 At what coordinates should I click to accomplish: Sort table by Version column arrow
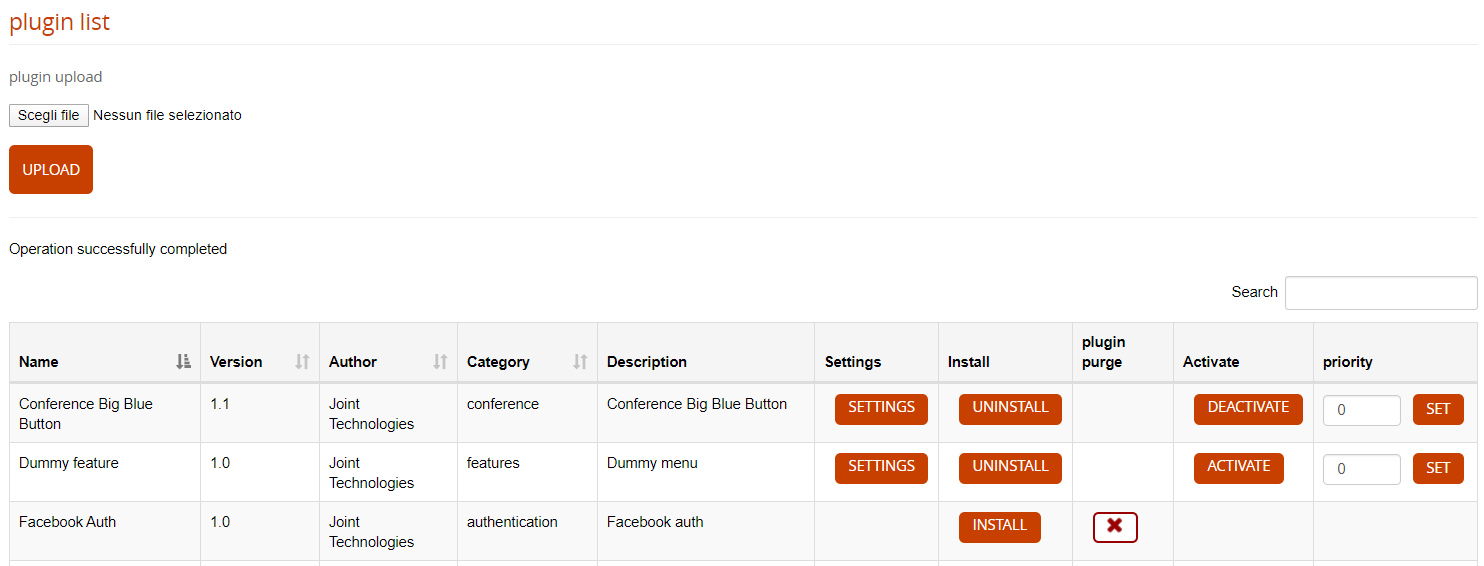coord(302,362)
